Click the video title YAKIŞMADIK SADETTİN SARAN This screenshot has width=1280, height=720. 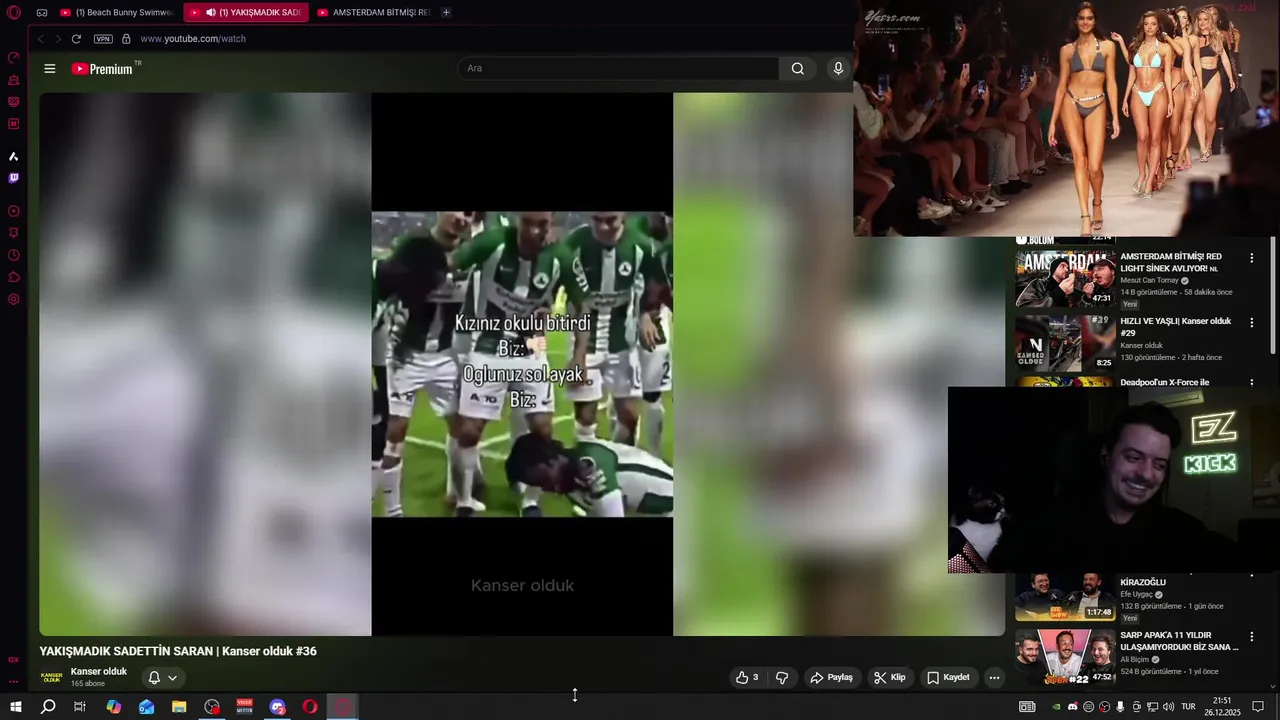point(178,651)
